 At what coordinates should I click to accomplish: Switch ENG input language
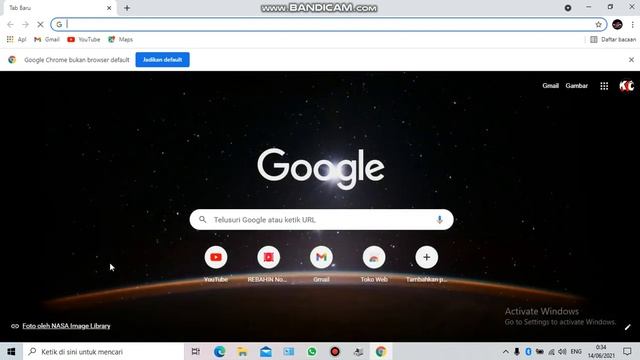coord(576,351)
